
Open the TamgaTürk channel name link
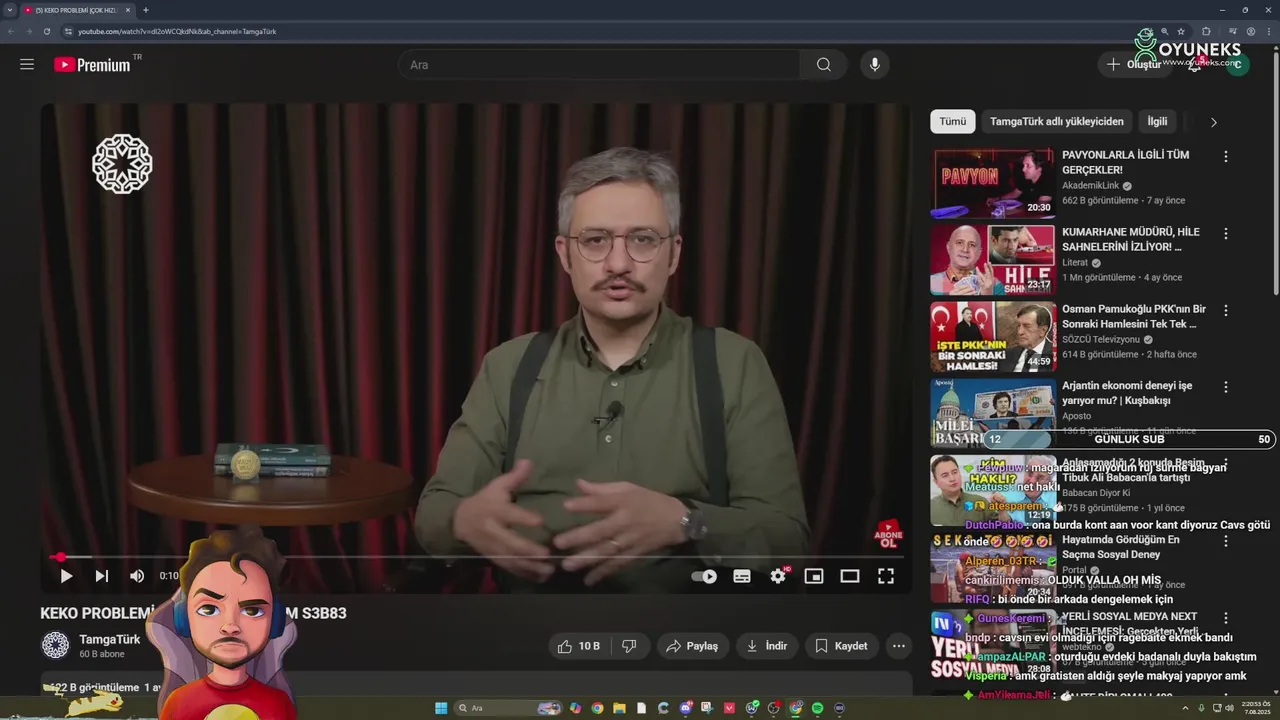click(110, 639)
